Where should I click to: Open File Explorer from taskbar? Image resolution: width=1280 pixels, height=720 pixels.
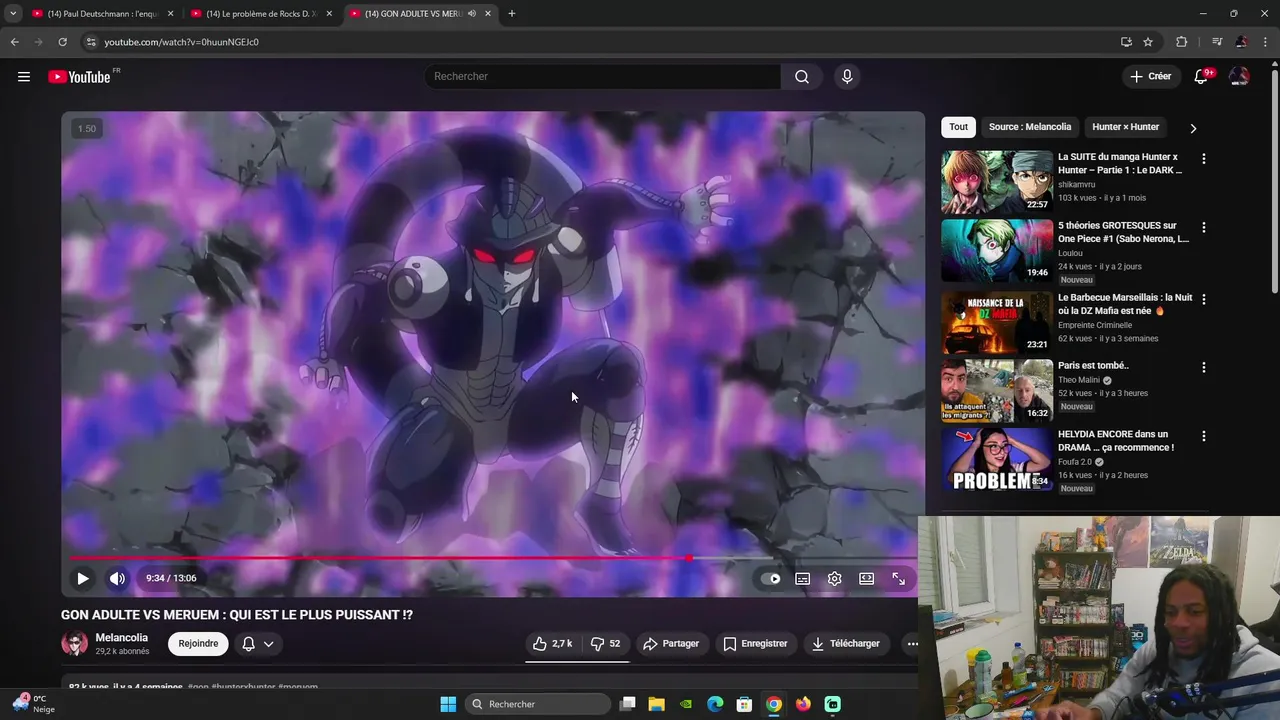coord(656,704)
